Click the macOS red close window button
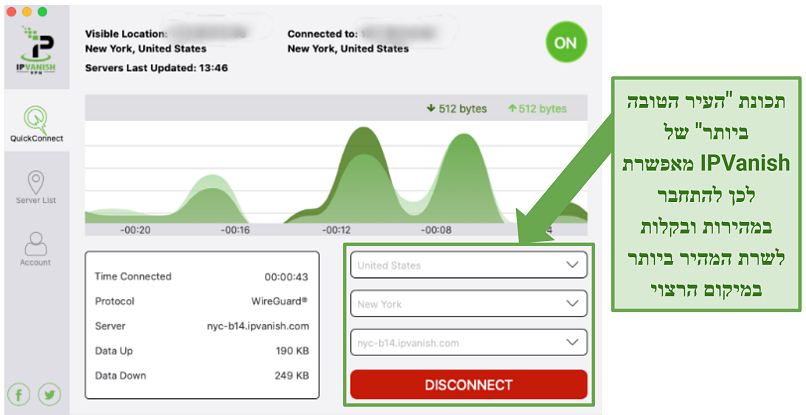The width and height of the screenshot is (806, 415). click(x=11, y=11)
